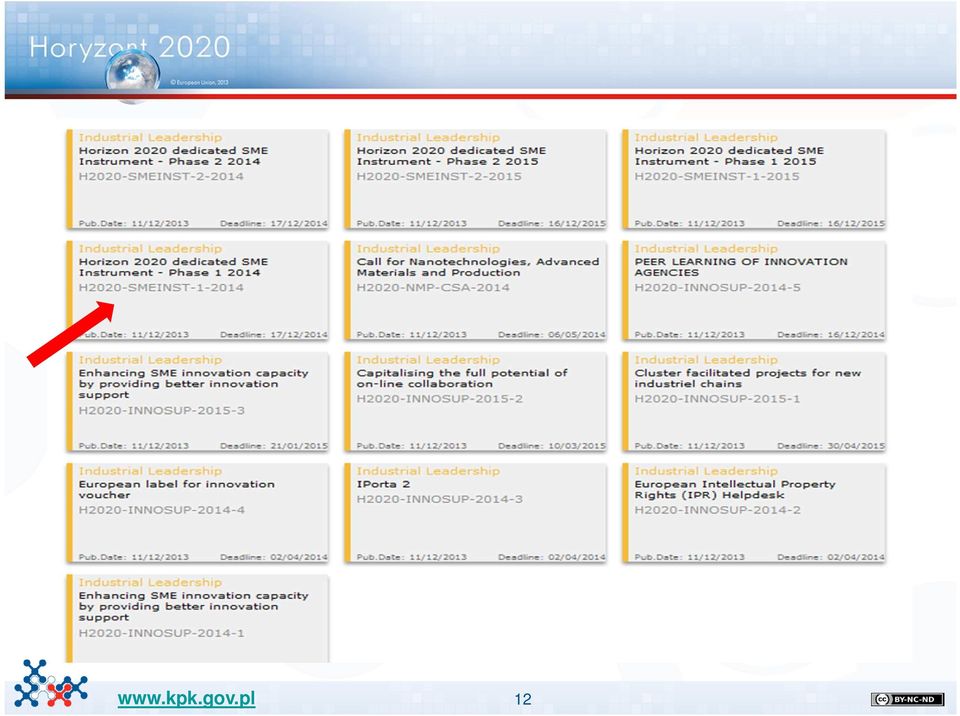The image size is (960, 716).
Task: Click 'Industrial Leadership' label on IPorta 2 card
Action: [x=428, y=471]
